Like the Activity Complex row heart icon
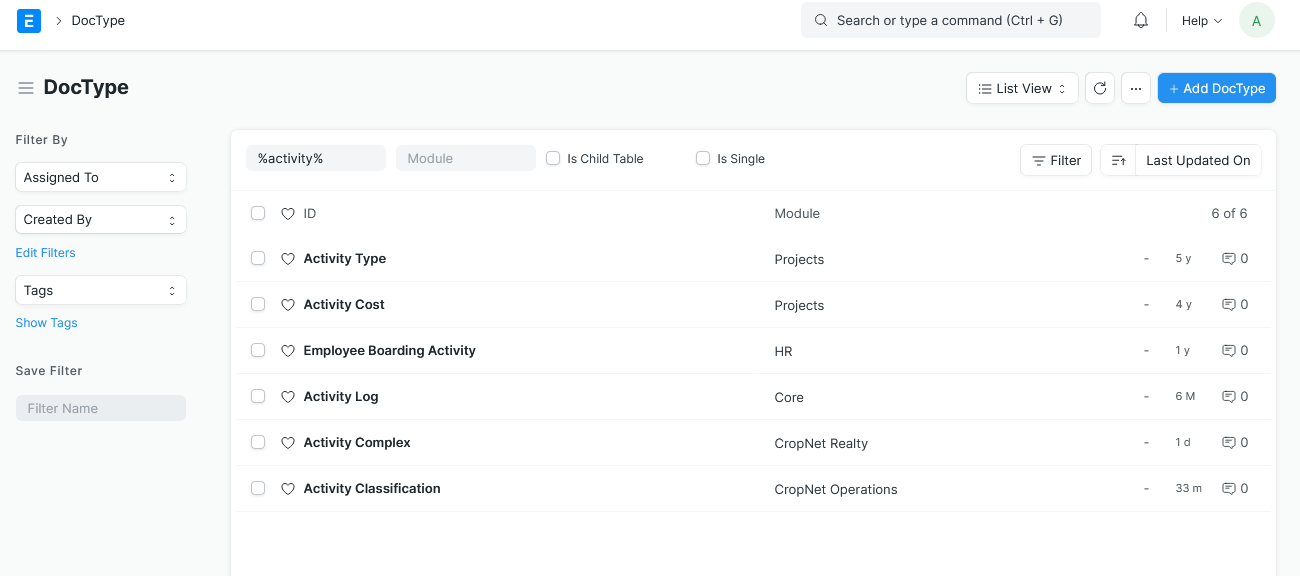Viewport: 1300px width, 576px height. [x=288, y=443]
